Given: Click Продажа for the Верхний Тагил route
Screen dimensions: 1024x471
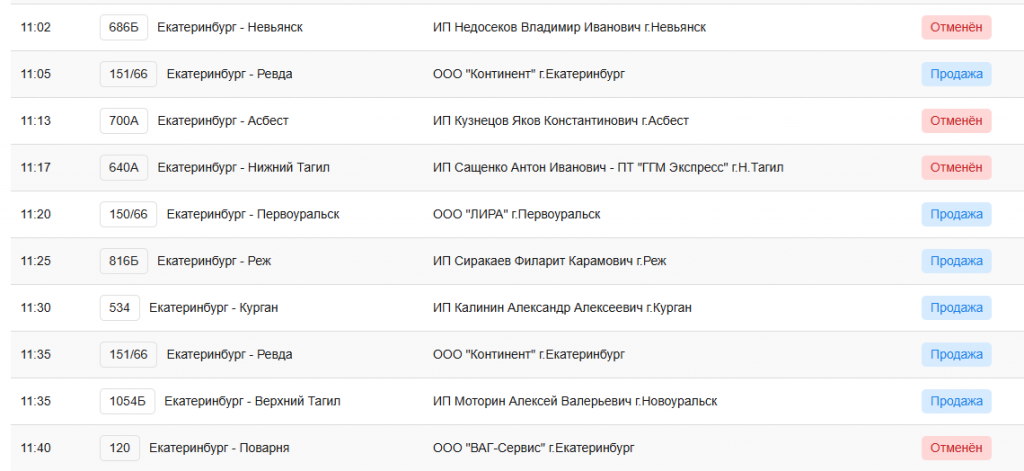Looking at the screenshot, I should (956, 401).
